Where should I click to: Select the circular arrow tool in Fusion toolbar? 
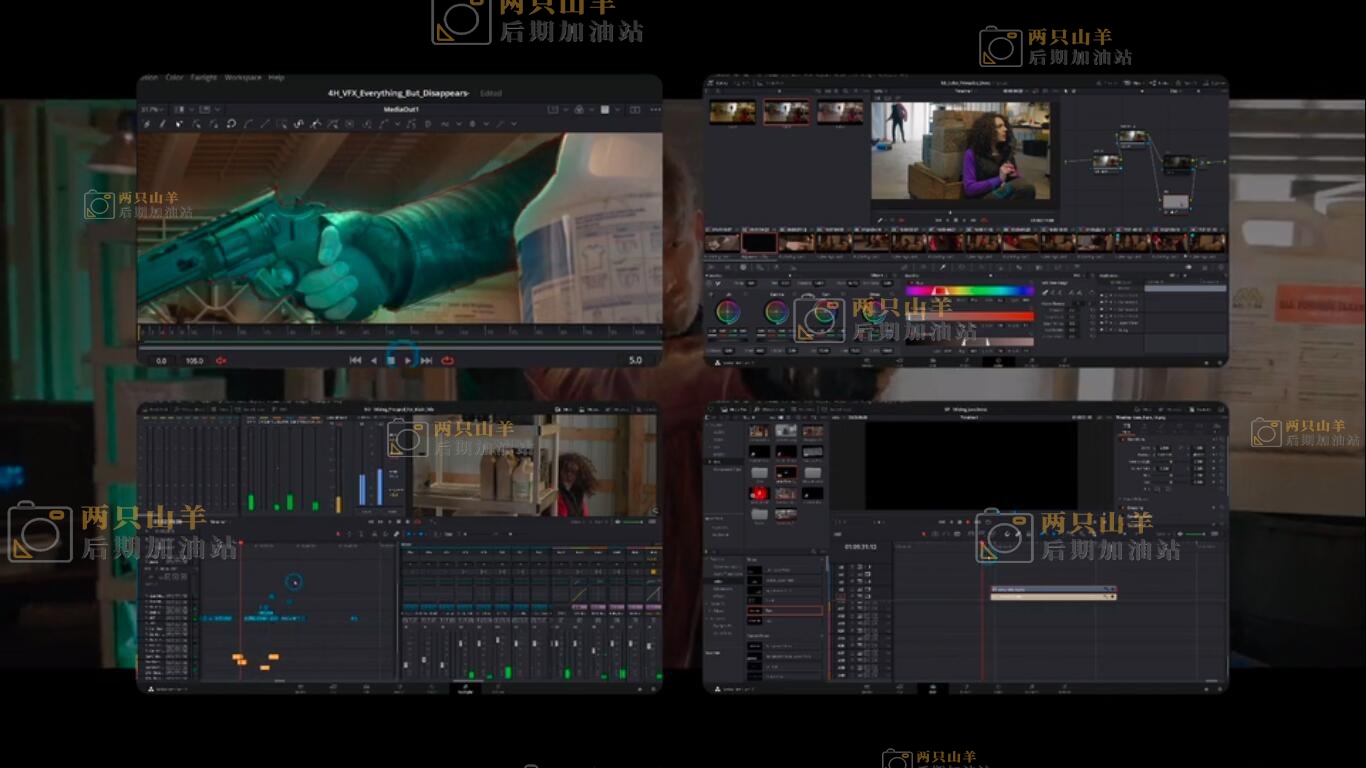point(231,124)
